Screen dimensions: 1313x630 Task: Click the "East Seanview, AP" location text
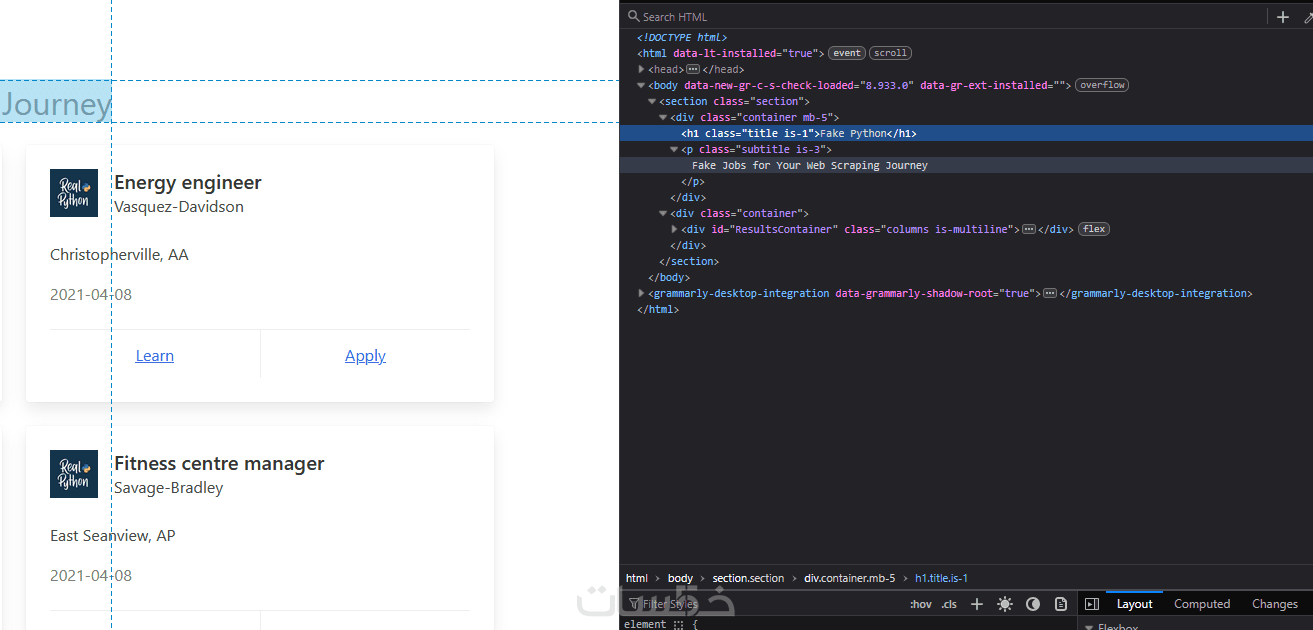(113, 536)
